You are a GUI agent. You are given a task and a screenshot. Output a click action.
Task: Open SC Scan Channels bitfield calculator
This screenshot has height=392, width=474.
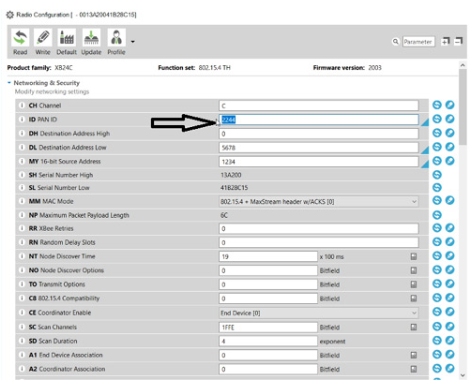414,327
